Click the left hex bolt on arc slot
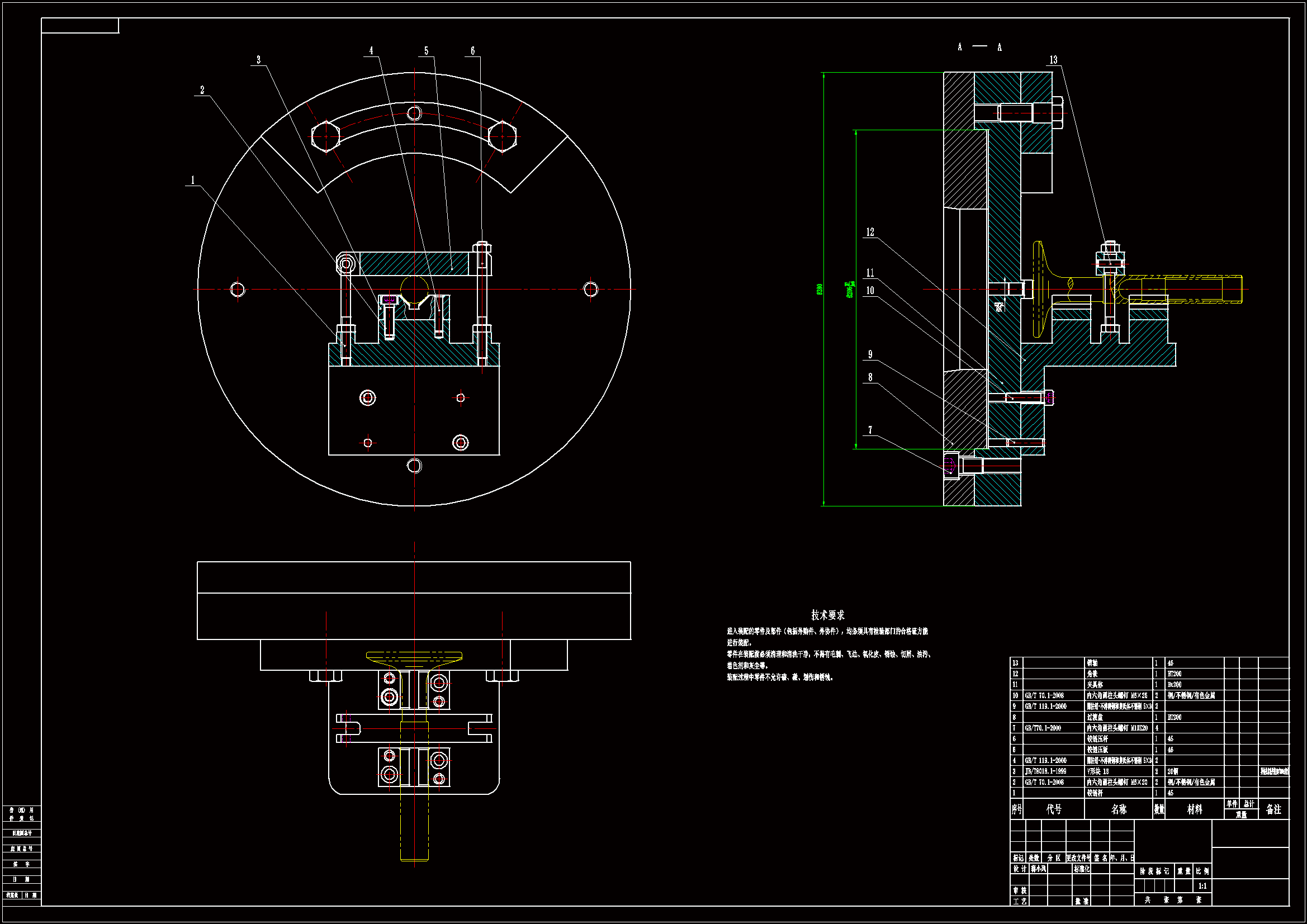Screen dimensions: 1307x924 coord(325,136)
